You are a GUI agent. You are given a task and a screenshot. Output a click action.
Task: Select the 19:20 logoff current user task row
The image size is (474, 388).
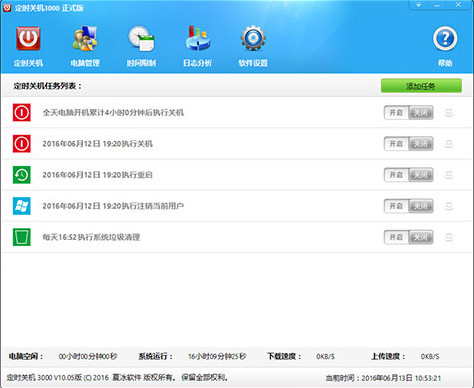(x=237, y=206)
